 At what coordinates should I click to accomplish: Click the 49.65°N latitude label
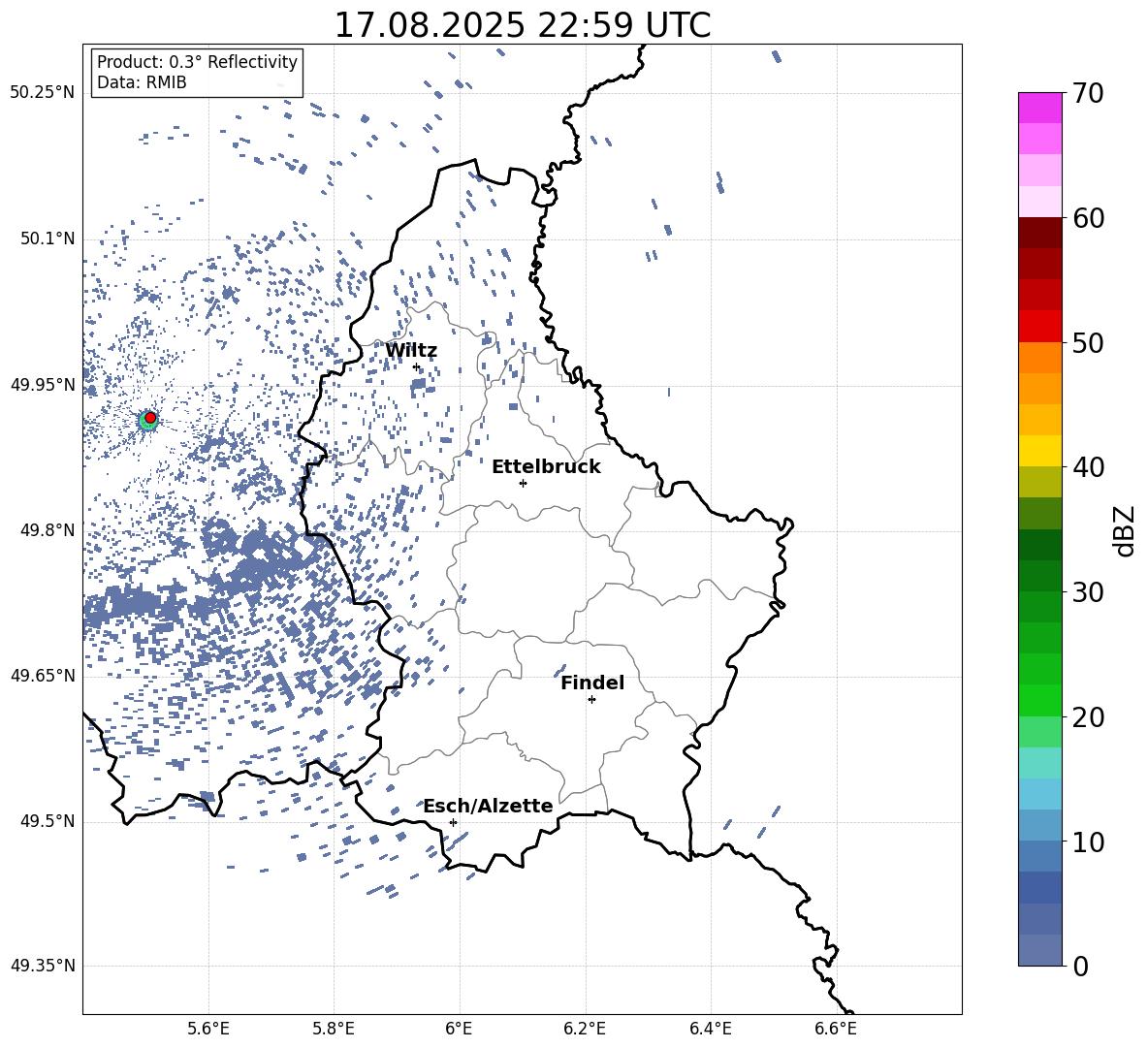pos(43,675)
